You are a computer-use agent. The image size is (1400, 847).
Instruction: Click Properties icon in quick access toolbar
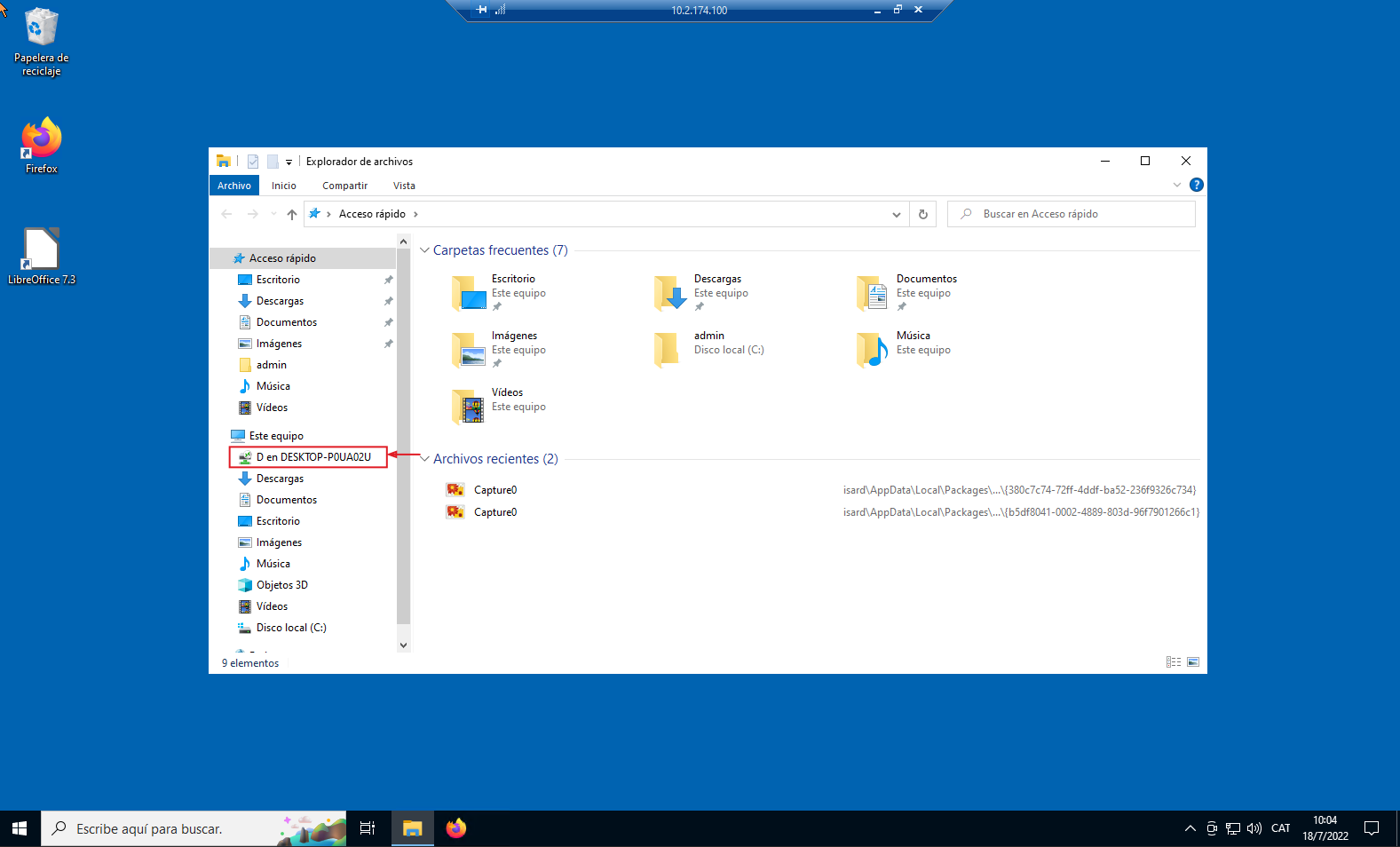tap(253, 162)
